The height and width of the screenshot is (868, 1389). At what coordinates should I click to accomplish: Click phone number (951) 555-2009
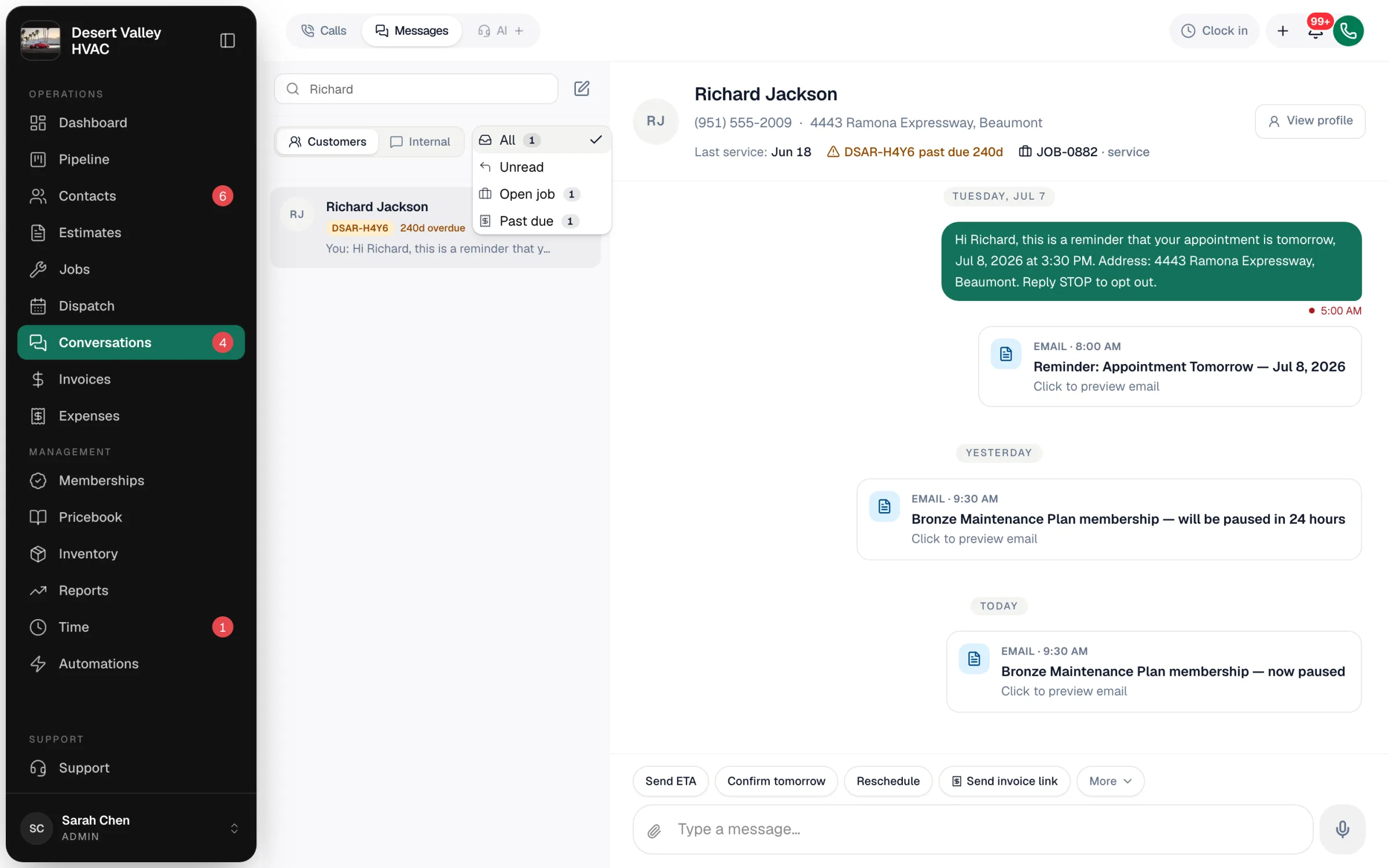click(x=743, y=123)
